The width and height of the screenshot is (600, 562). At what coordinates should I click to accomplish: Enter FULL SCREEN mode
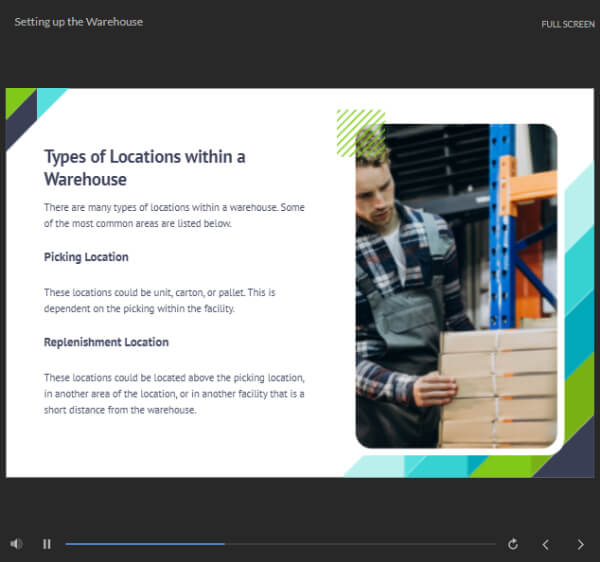(567, 24)
